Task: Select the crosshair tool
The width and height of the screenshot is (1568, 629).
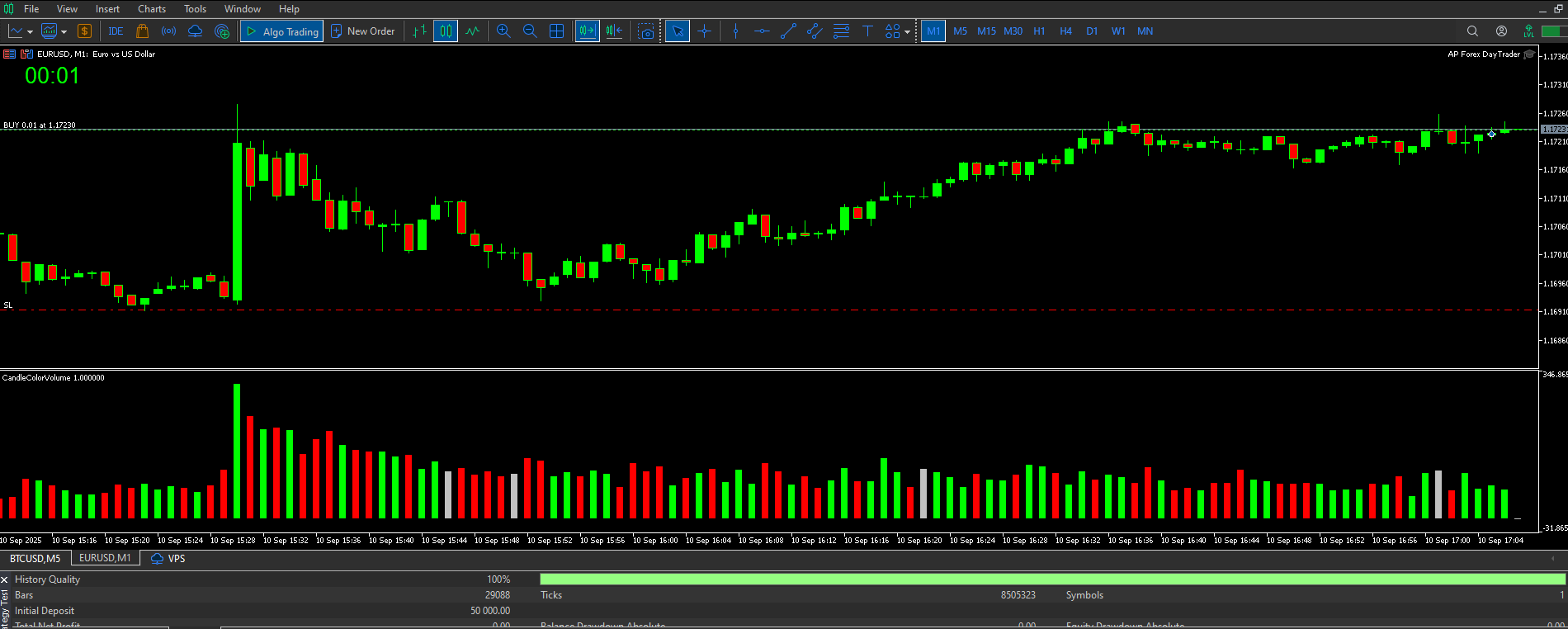Action: point(704,31)
